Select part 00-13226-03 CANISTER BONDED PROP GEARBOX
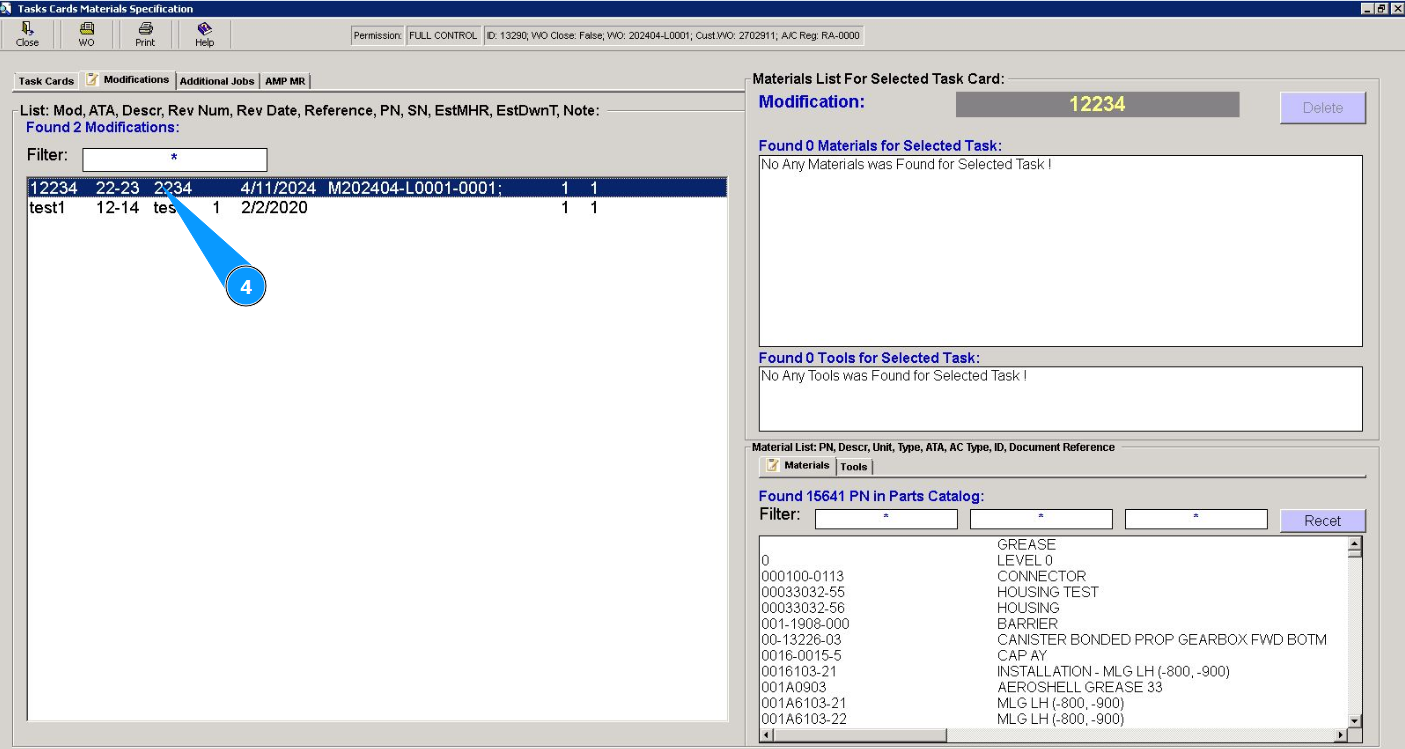 [1054, 640]
